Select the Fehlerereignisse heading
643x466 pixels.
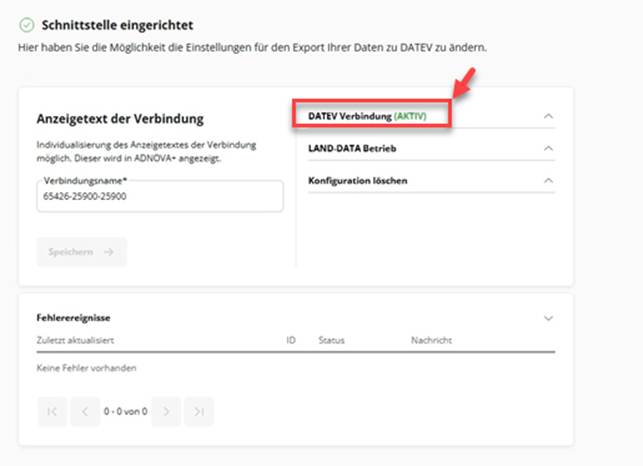(73, 318)
